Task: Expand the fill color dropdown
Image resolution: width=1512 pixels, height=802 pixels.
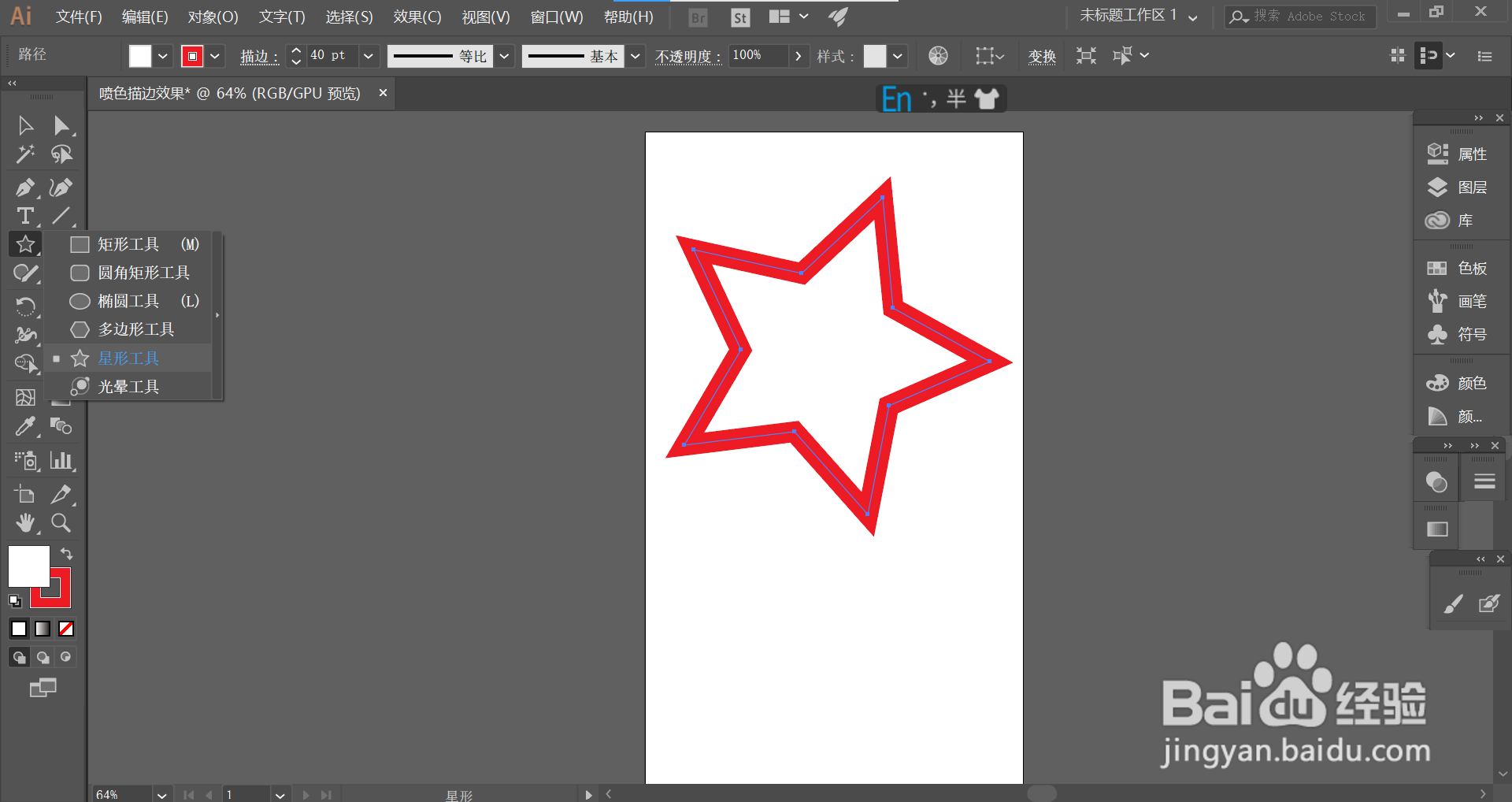Action: 162,57
